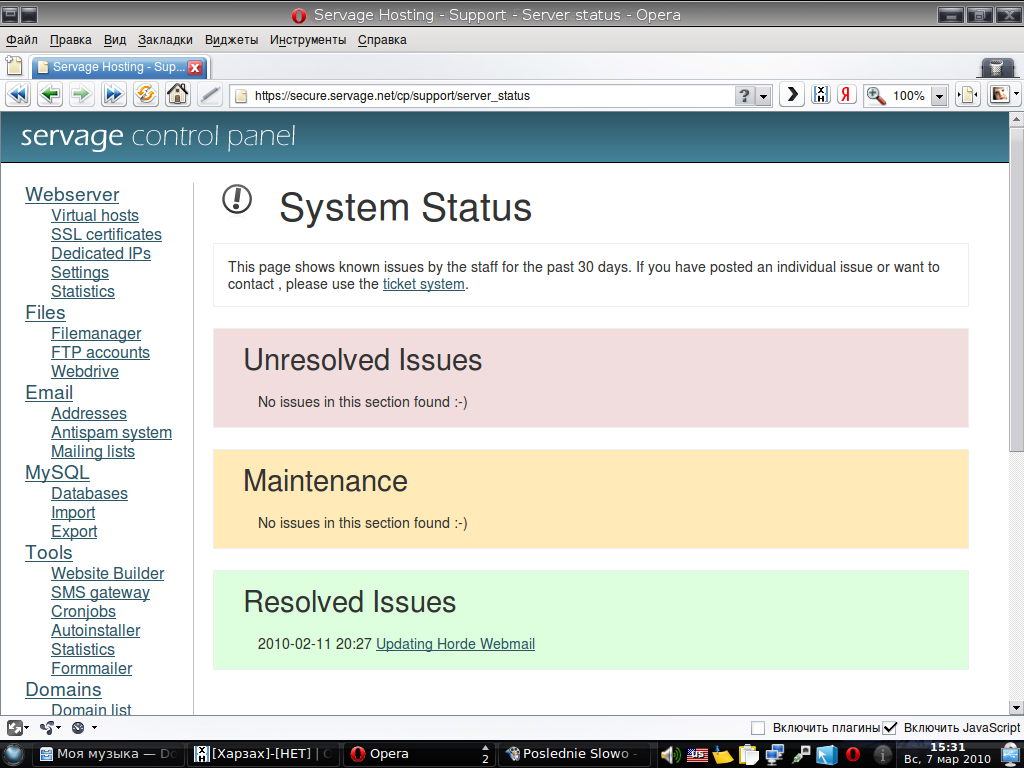Image resolution: width=1024 pixels, height=768 pixels.
Task: Switch to '[Харзах]-[НЕТ]' taskbar window
Action: point(264,754)
